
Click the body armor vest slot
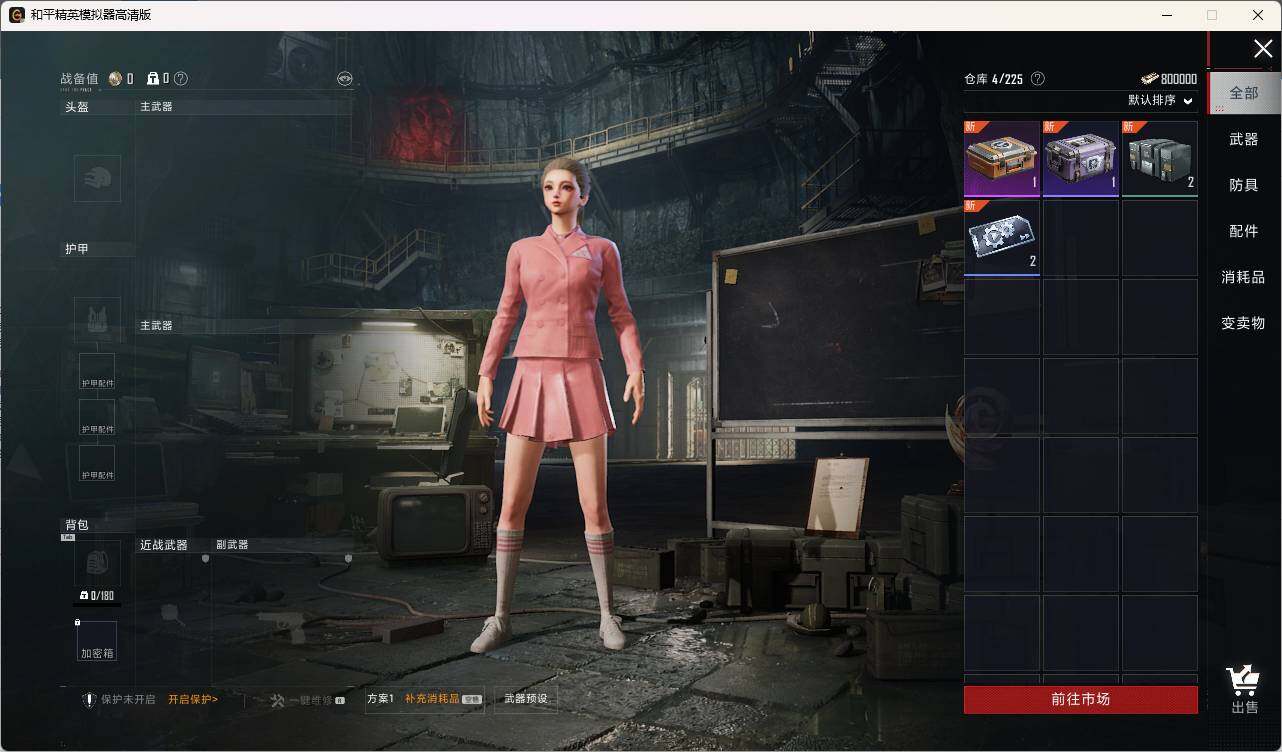(98, 320)
